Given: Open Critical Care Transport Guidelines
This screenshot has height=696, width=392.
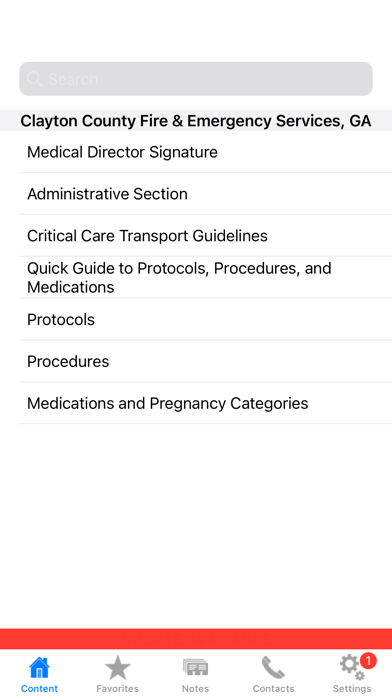Looking at the screenshot, I should point(206,236).
